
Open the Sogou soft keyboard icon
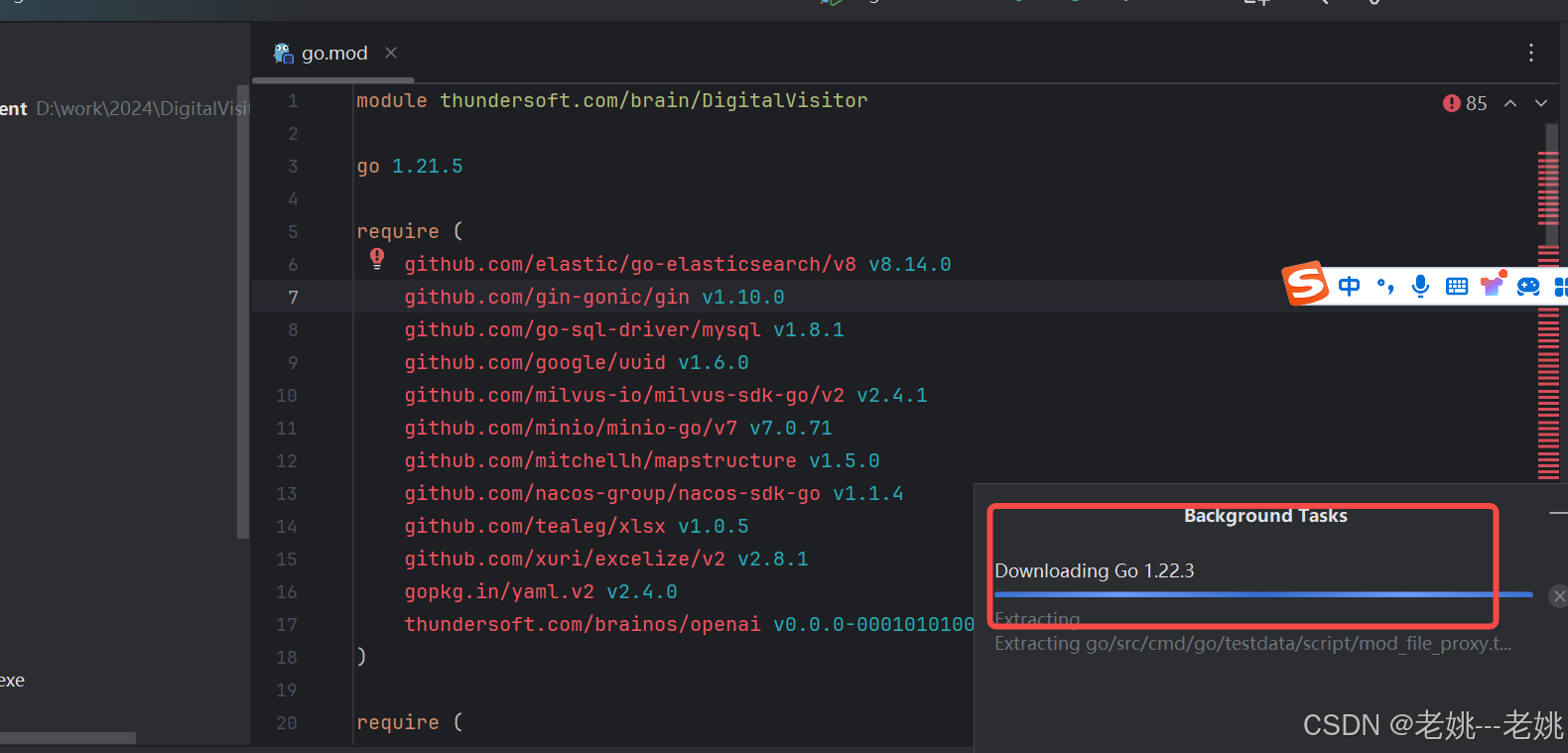point(1457,287)
